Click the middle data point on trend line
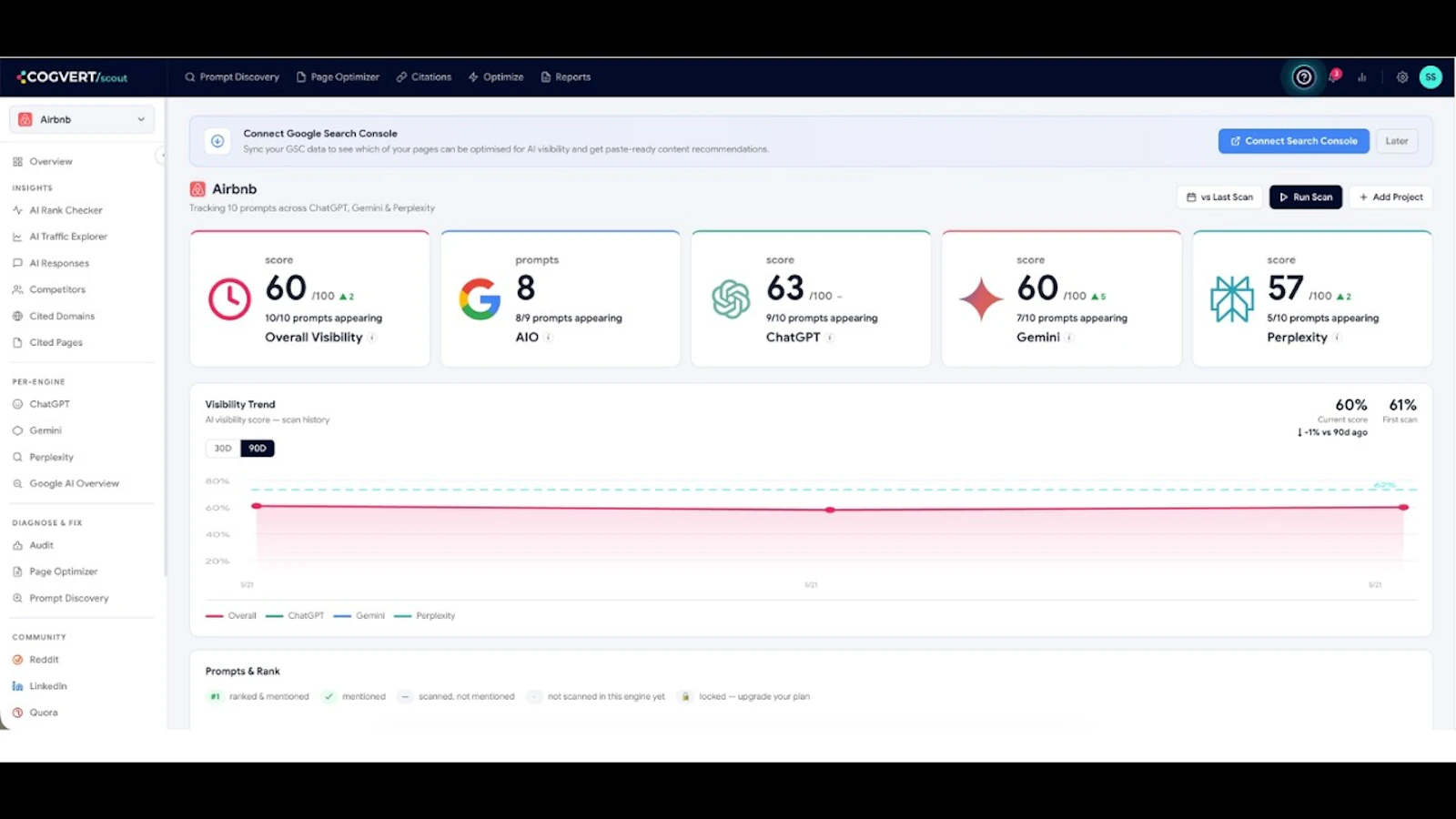Viewport: 1456px width, 819px height. (x=830, y=510)
